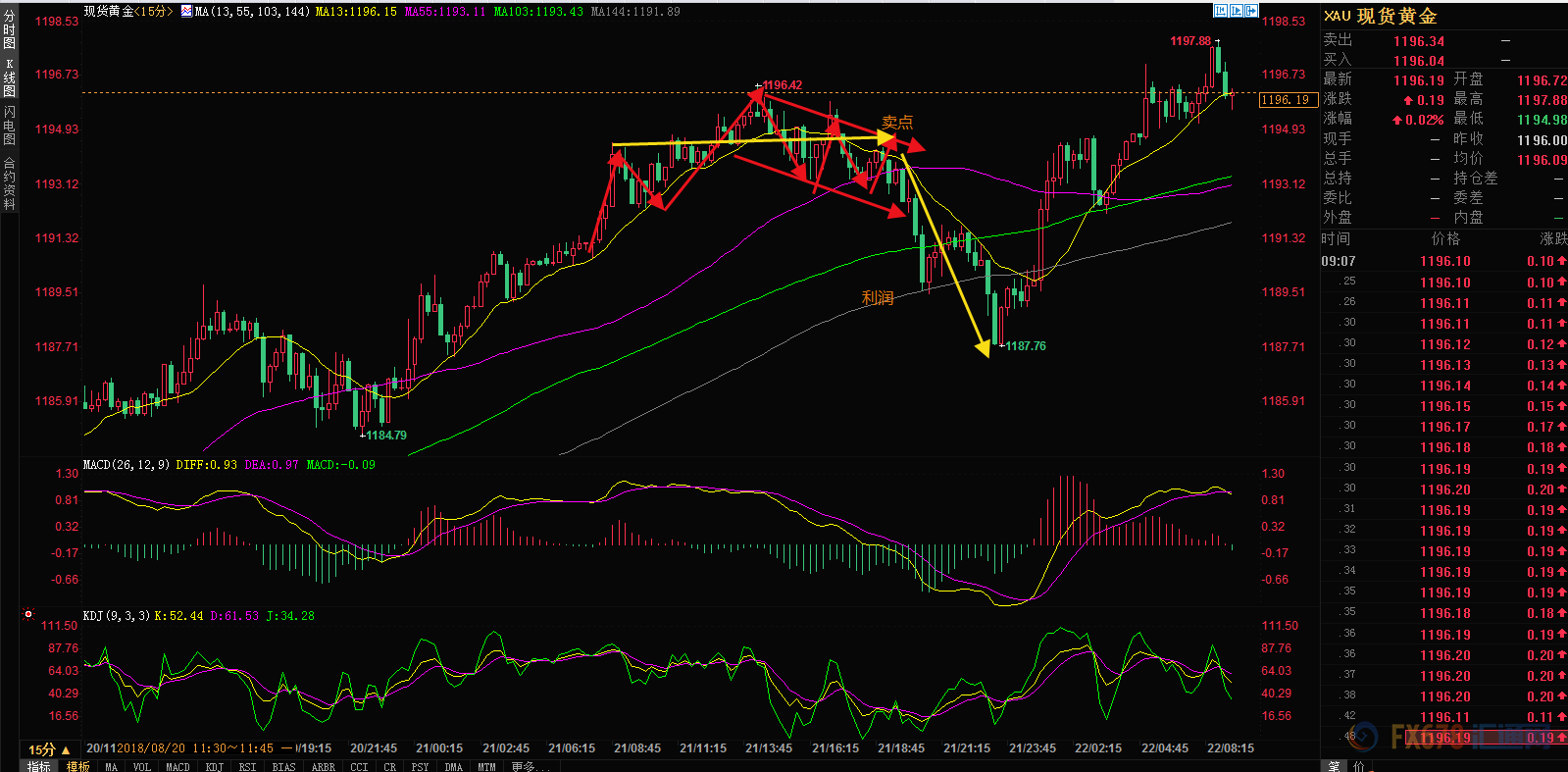1568x772 pixels.
Task: Click the MA13:1196.15 value label
Action: pyautogui.click(x=356, y=11)
